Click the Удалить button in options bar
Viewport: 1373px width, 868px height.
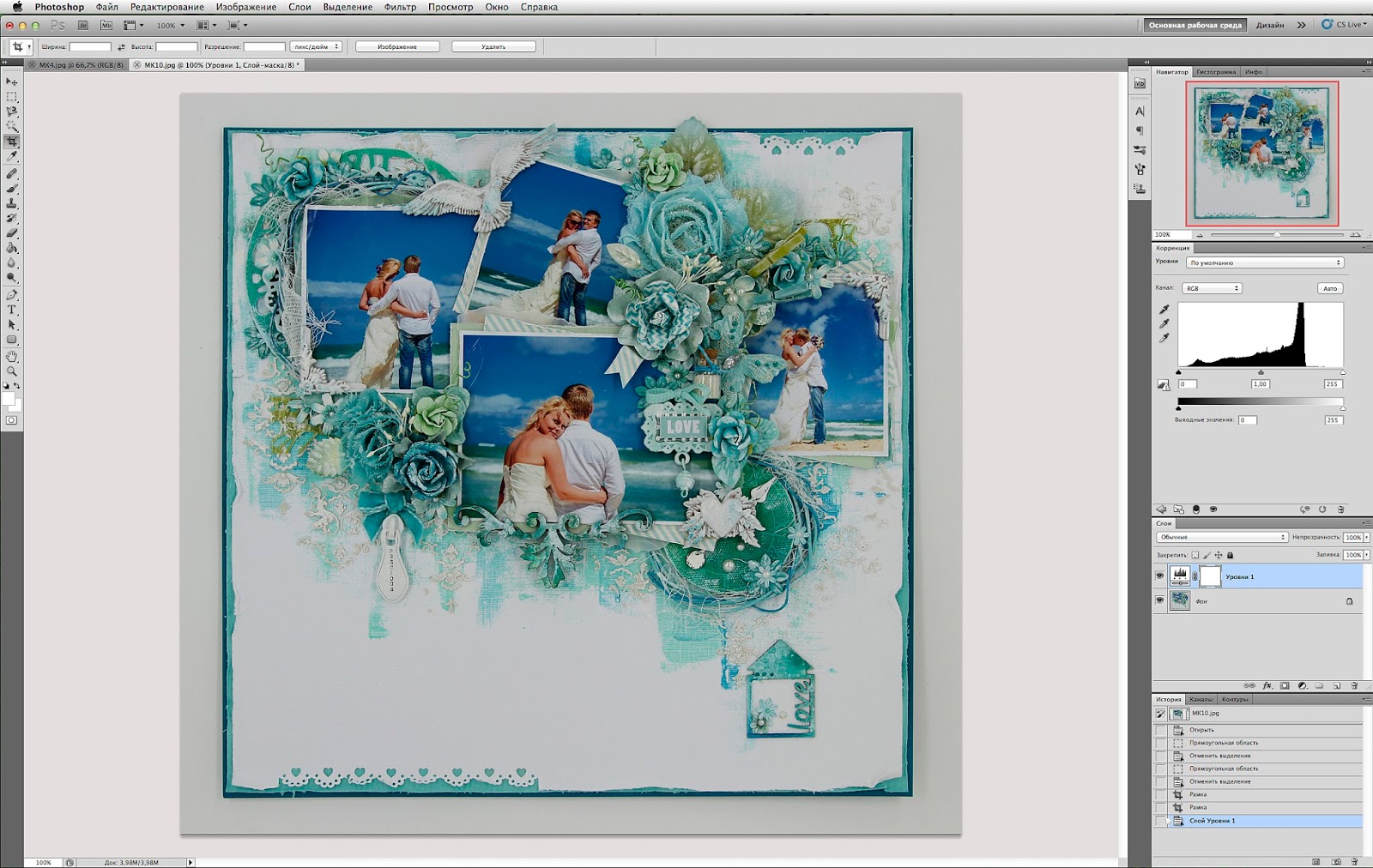point(493,47)
